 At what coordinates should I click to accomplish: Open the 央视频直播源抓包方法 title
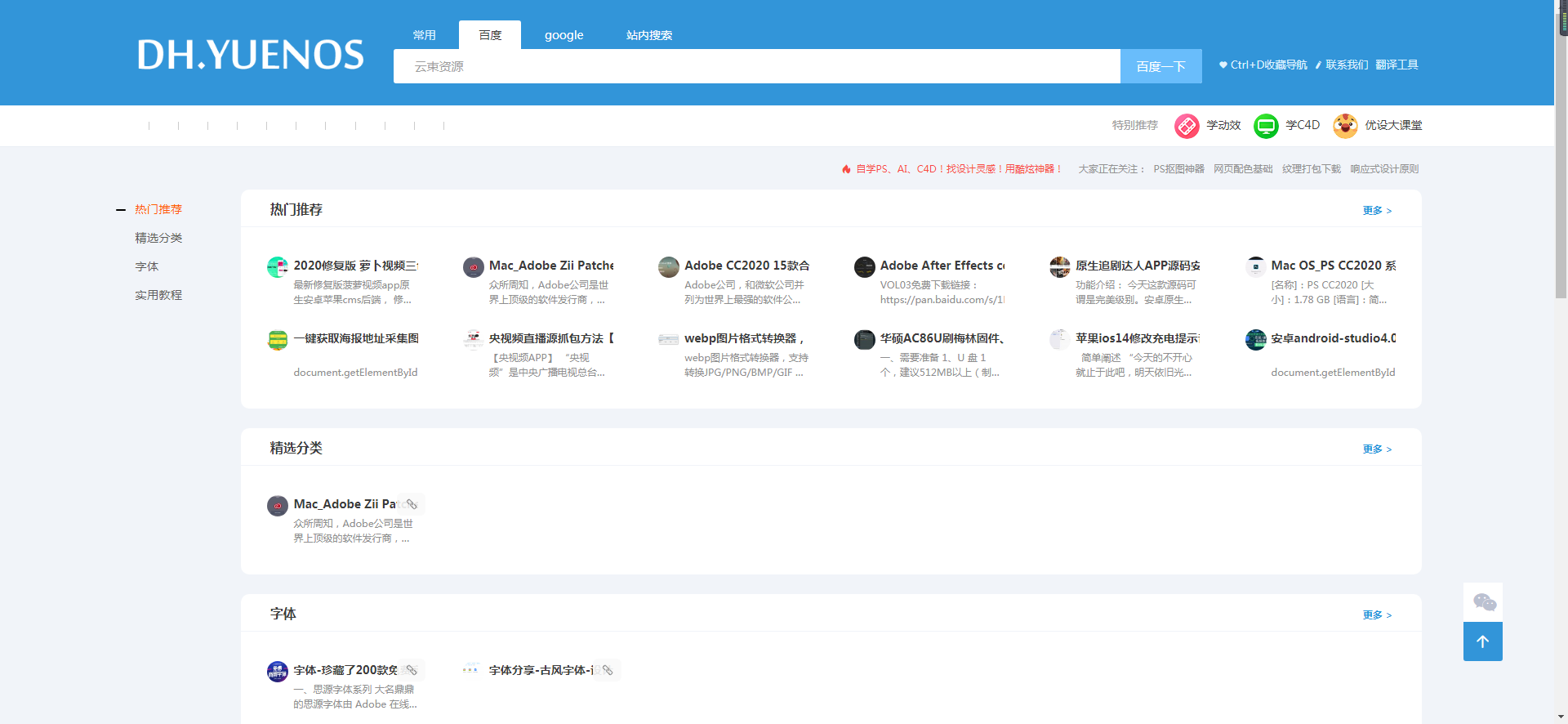551,339
